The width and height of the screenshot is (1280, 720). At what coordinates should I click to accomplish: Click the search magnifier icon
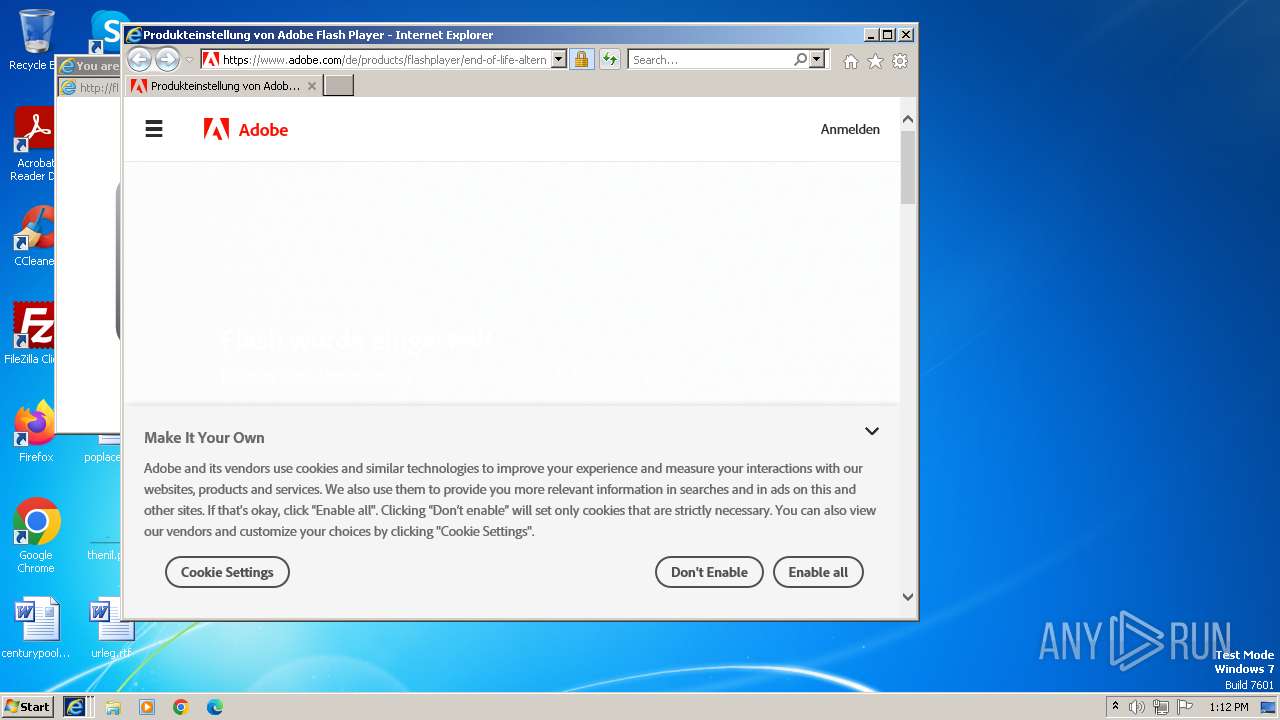(800, 60)
